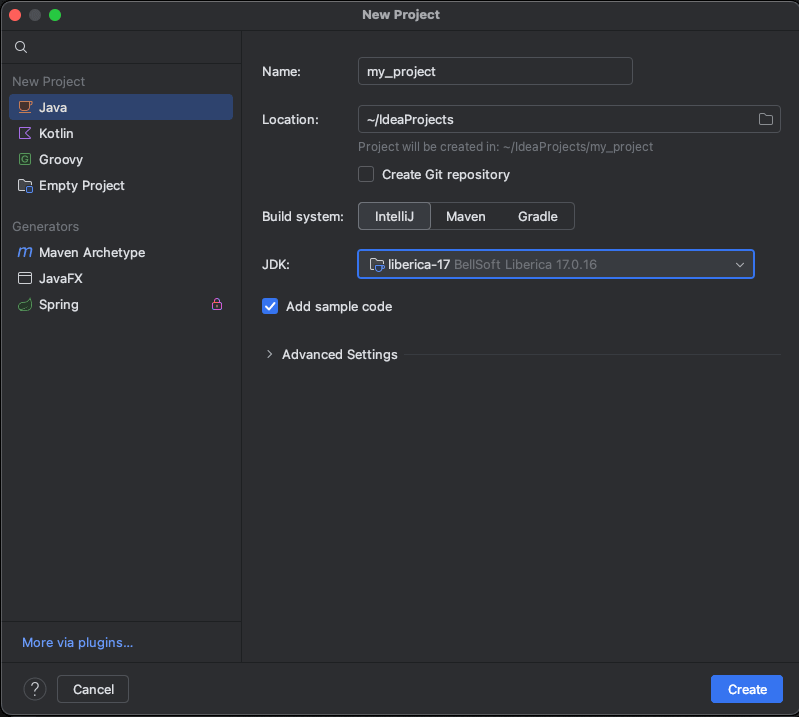Viewport: 799px width, 717px height.
Task: Click the New Project sidebar header
Action: click(x=48, y=82)
